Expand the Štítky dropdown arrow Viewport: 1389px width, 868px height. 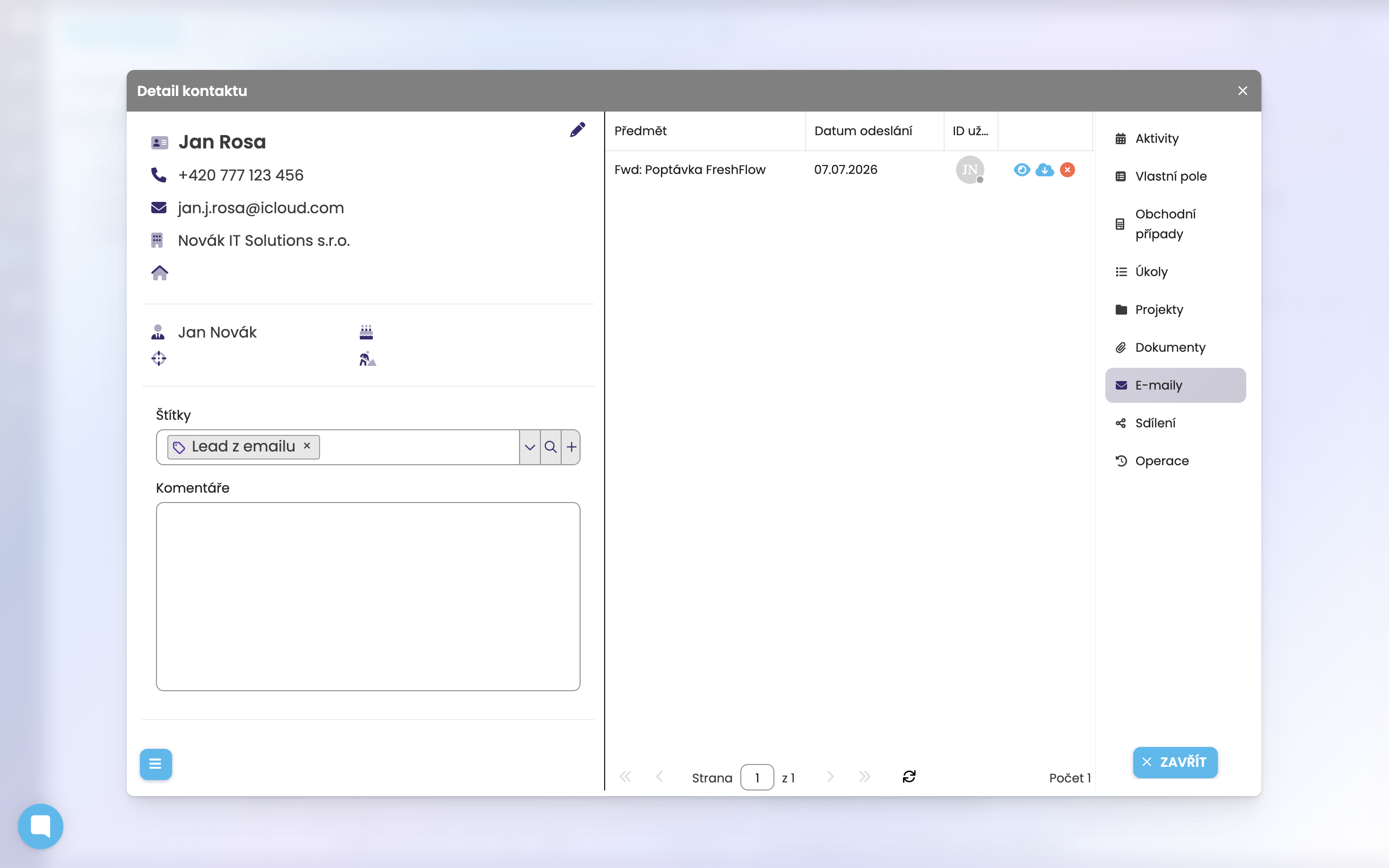pyautogui.click(x=530, y=447)
